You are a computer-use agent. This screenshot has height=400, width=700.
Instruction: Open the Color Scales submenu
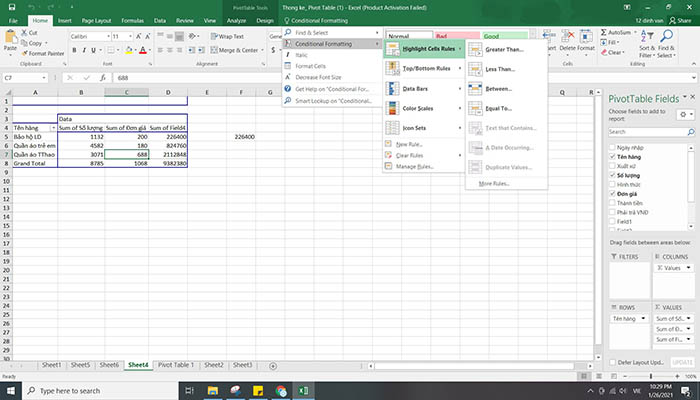(424, 108)
